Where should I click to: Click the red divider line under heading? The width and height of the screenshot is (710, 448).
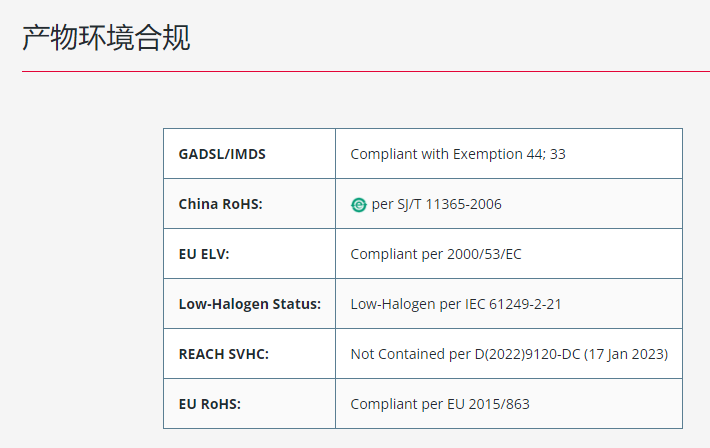pos(366,71)
